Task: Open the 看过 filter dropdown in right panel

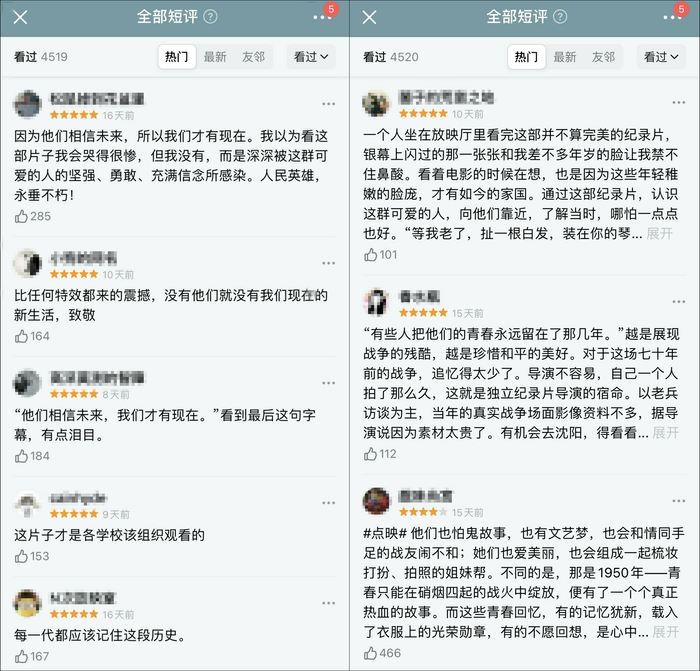Action: tap(661, 57)
